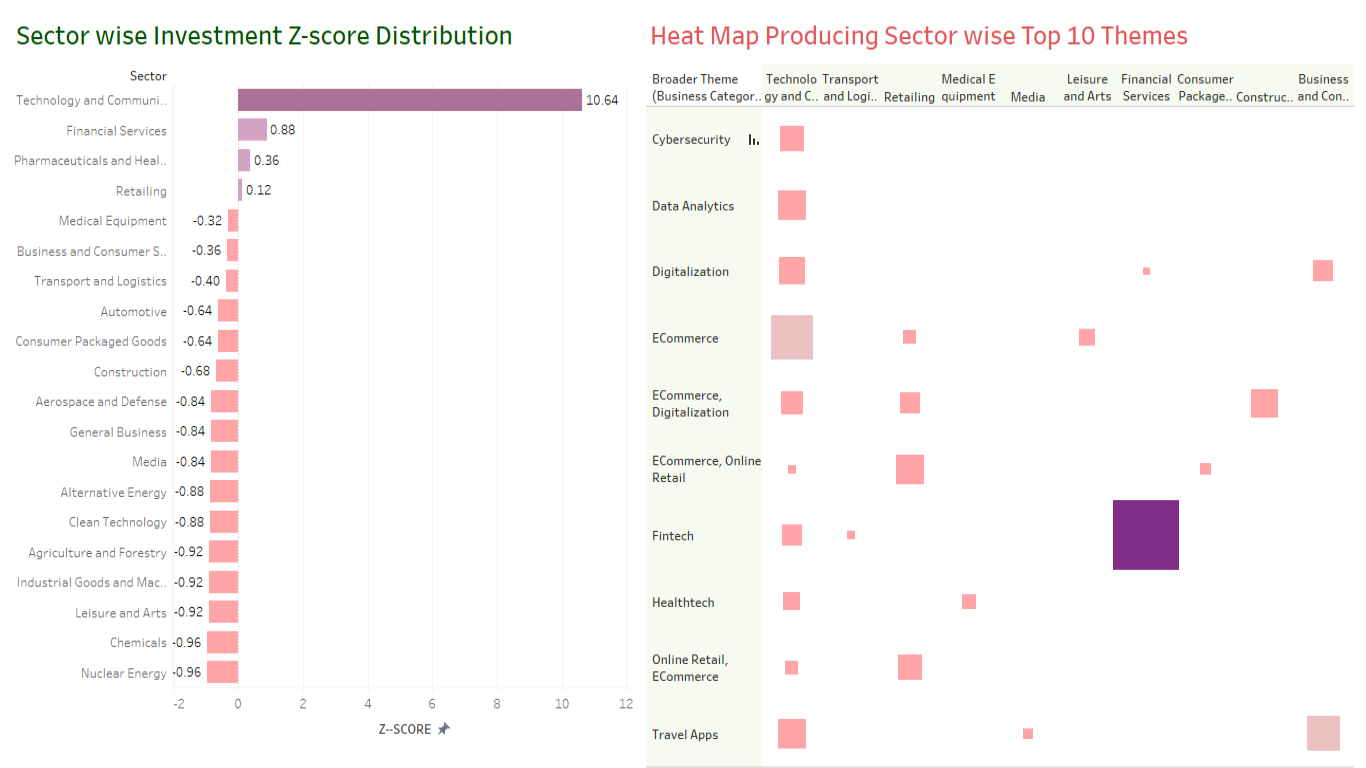The image size is (1366, 768).
Task: Click the Healthtech mark under Medical Equipment
Action: (x=968, y=600)
